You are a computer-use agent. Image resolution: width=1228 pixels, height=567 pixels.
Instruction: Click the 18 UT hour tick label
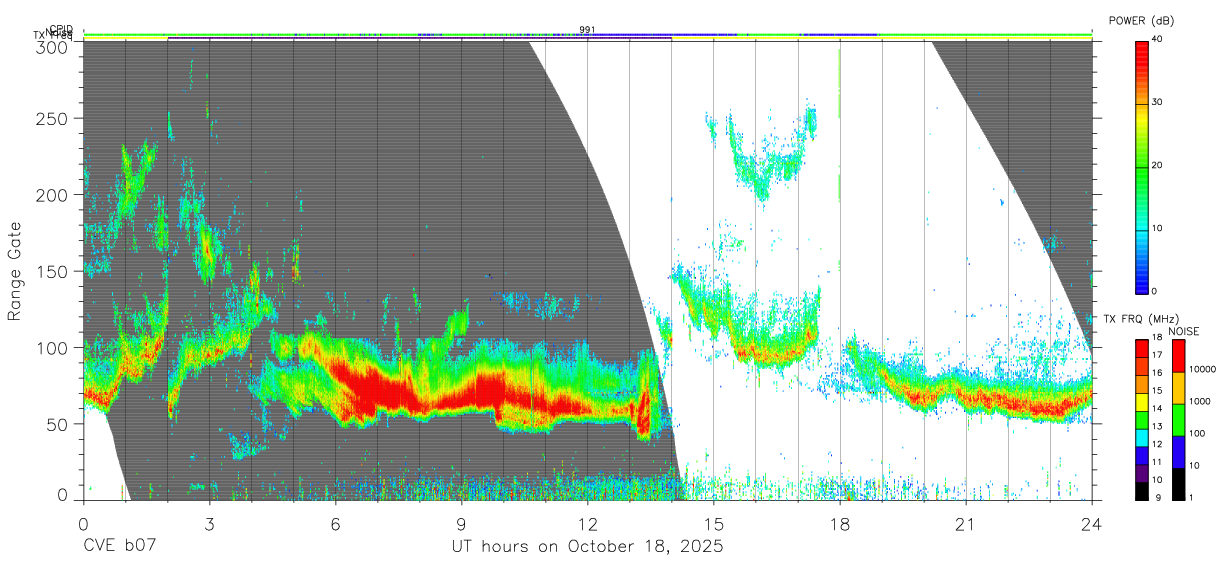point(839,524)
